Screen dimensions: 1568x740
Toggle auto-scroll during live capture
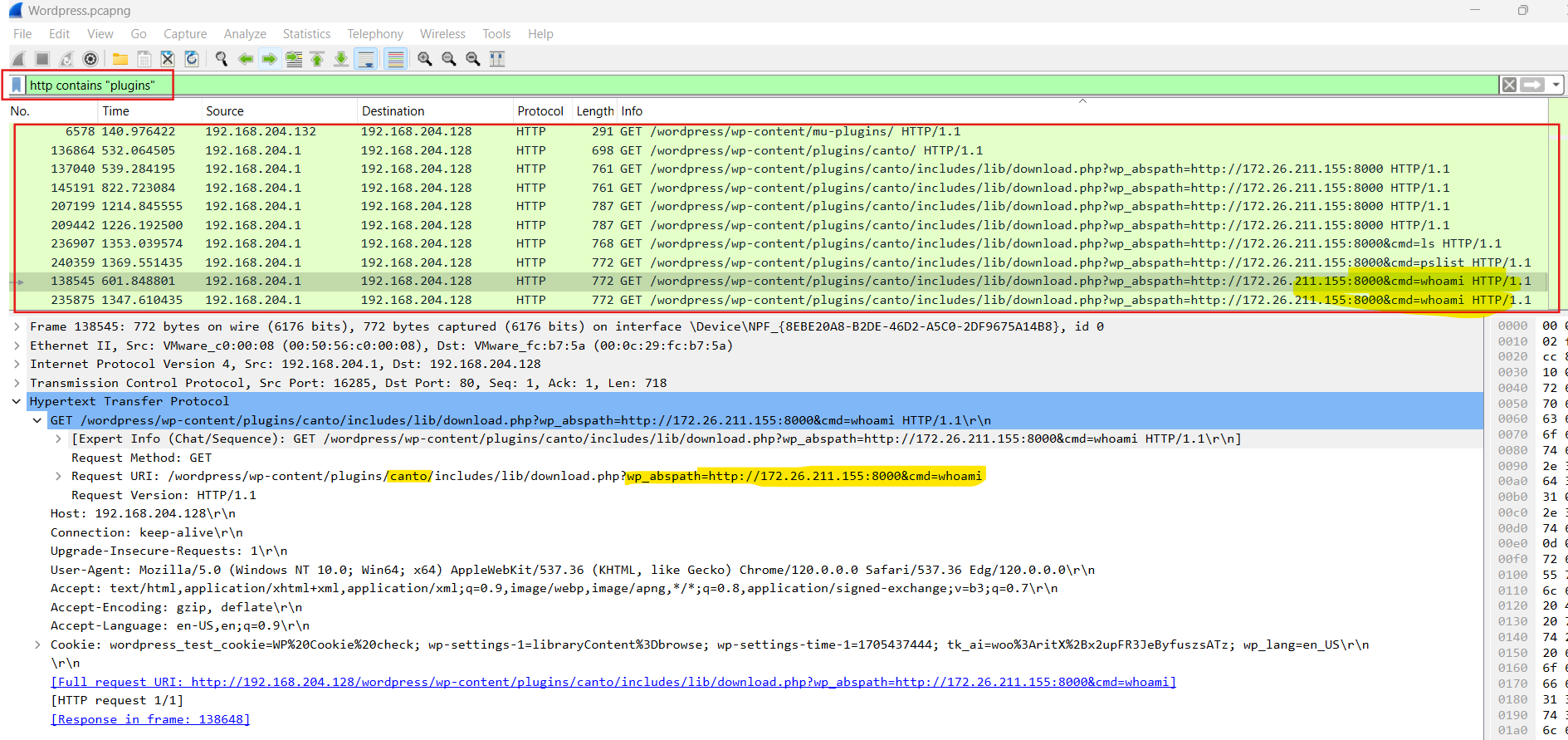366,59
